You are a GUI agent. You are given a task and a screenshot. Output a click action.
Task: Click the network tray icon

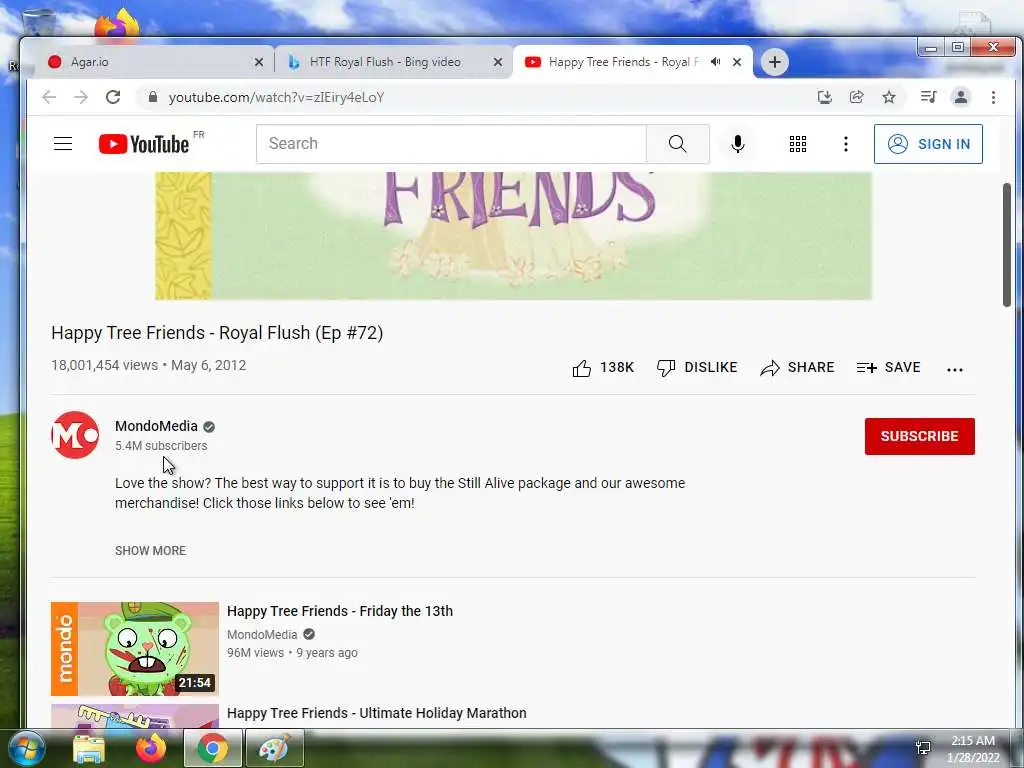click(923, 748)
